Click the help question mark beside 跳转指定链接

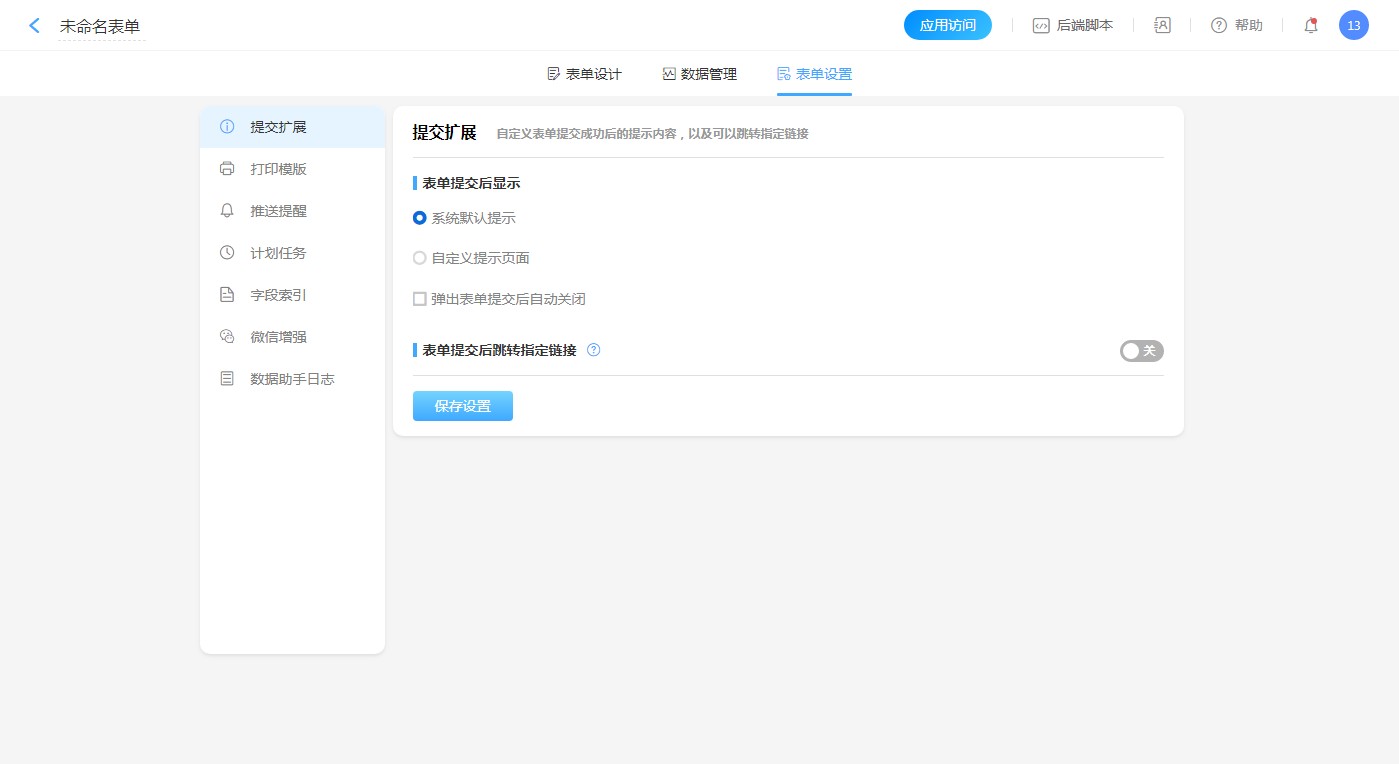[594, 350]
